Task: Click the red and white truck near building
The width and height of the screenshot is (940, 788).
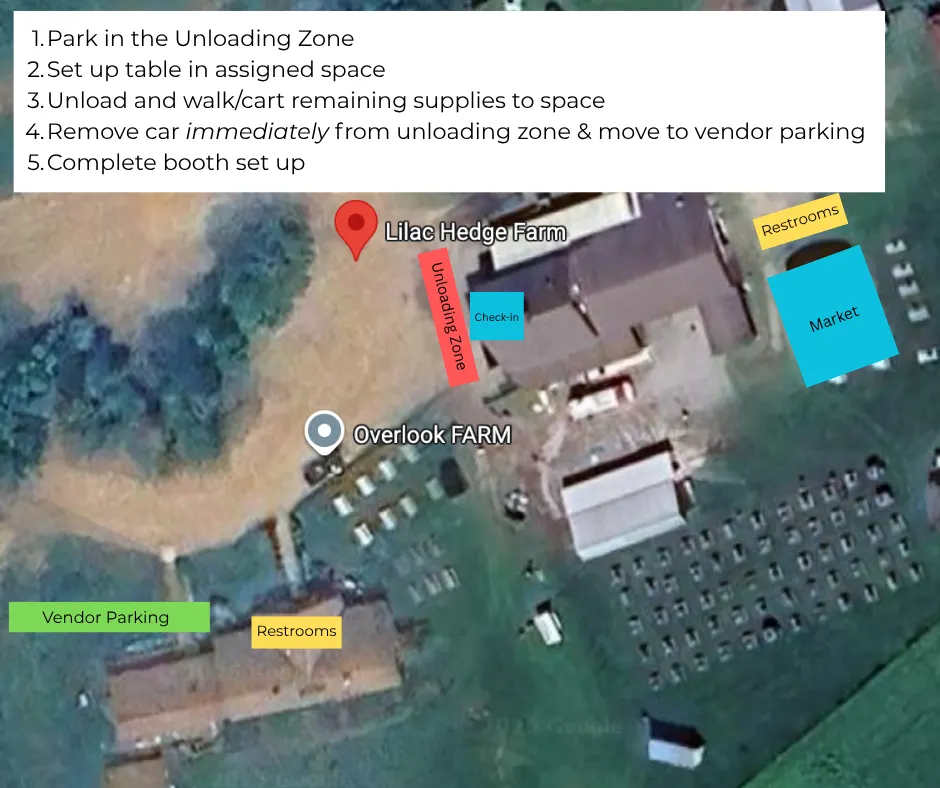Action: (x=601, y=397)
